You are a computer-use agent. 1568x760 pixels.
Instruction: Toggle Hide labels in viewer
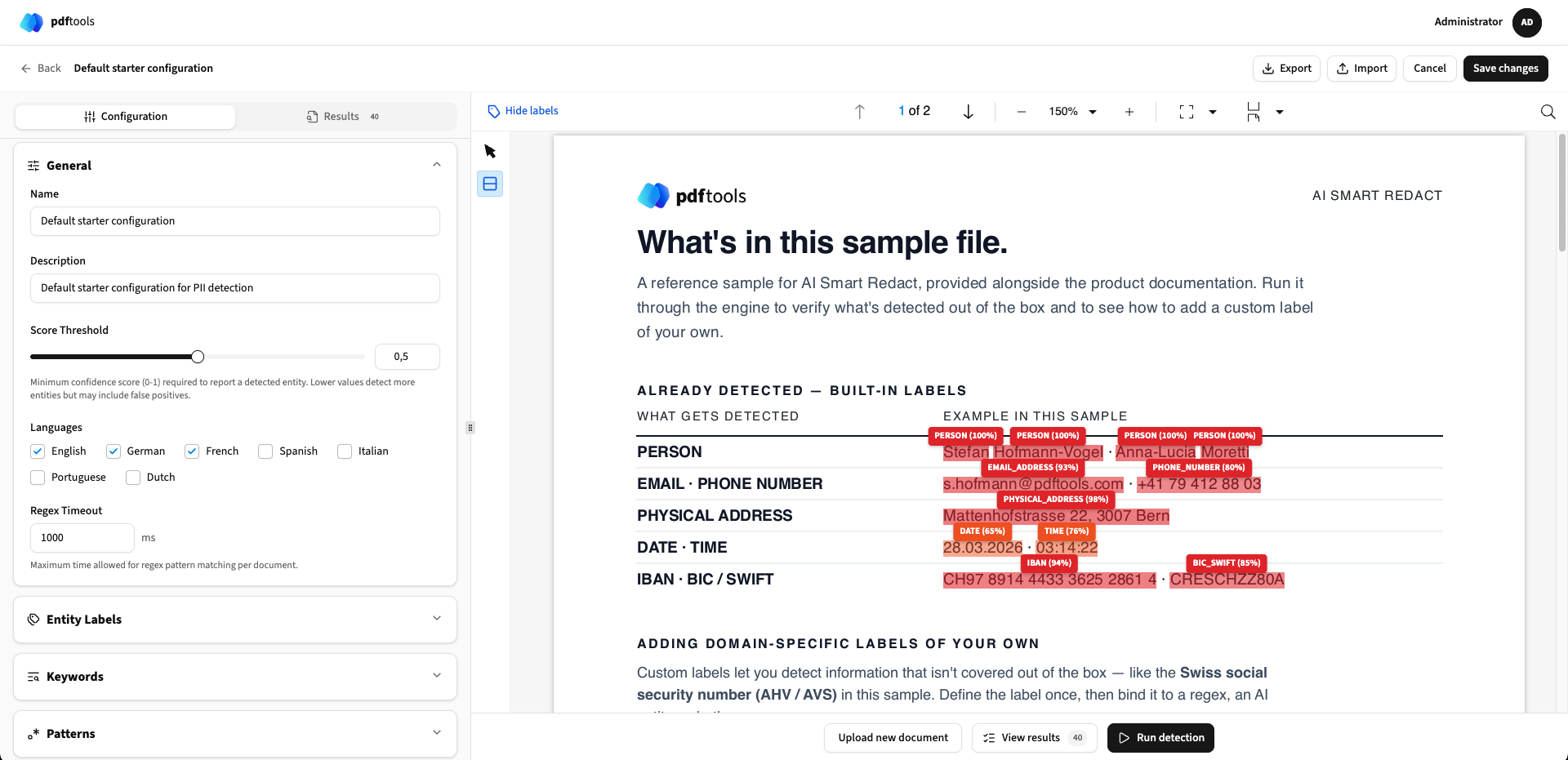click(523, 111)
